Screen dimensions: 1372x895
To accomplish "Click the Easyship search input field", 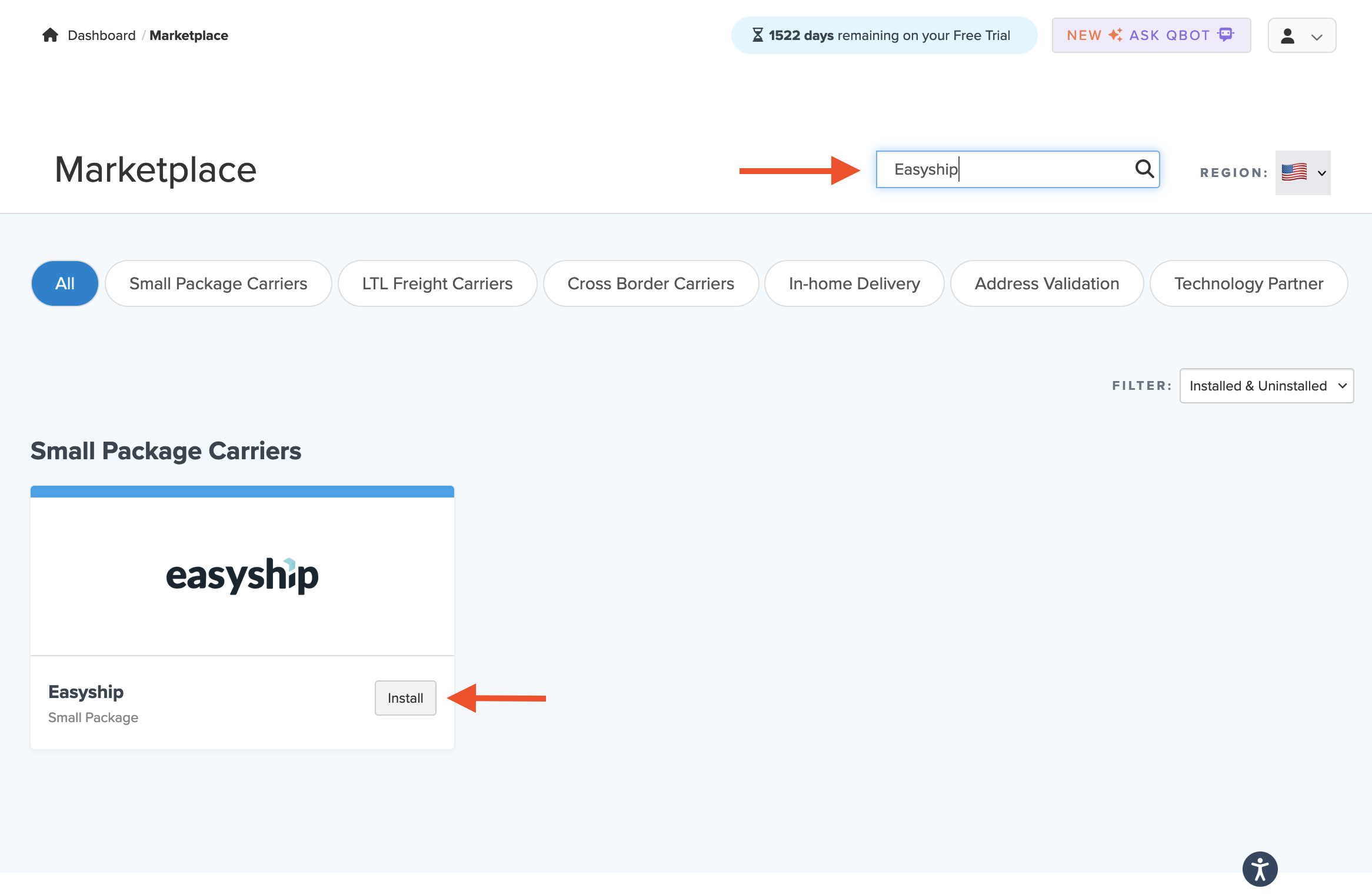I will tap(1006, 169).
